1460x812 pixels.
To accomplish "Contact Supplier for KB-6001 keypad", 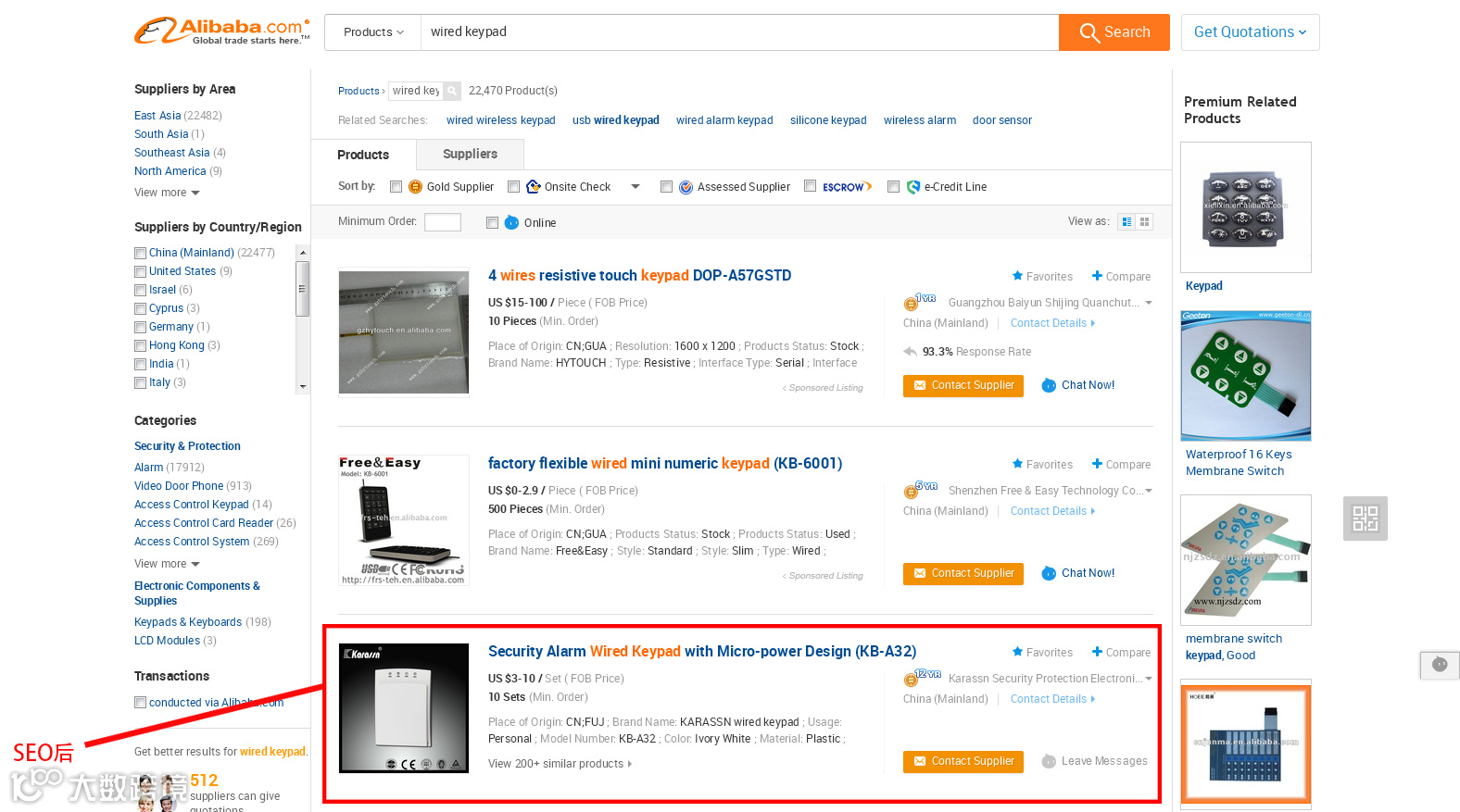I will 963,573.
